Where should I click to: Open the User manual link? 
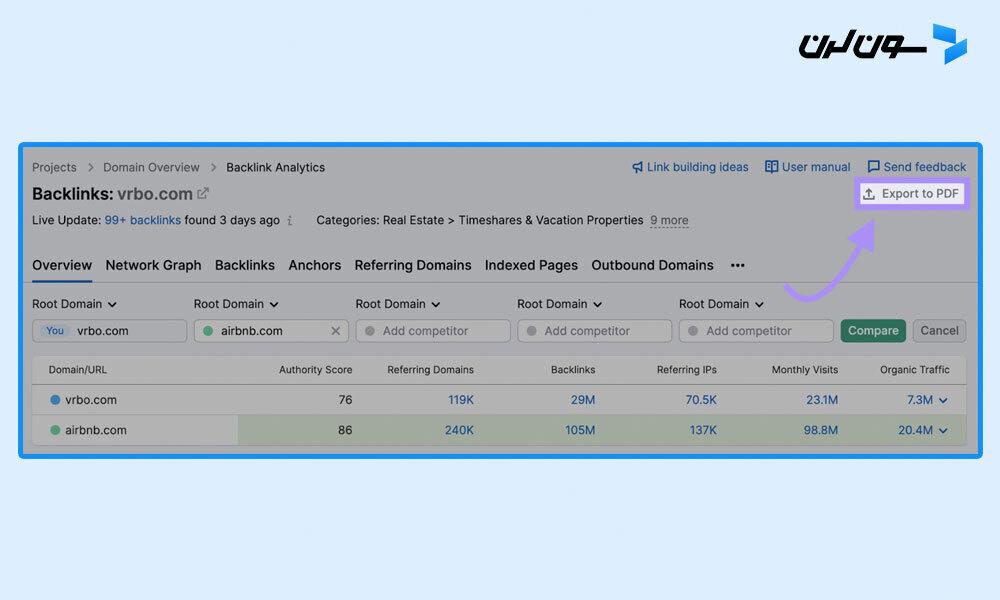pyautogui.click(x=807, y=167)
